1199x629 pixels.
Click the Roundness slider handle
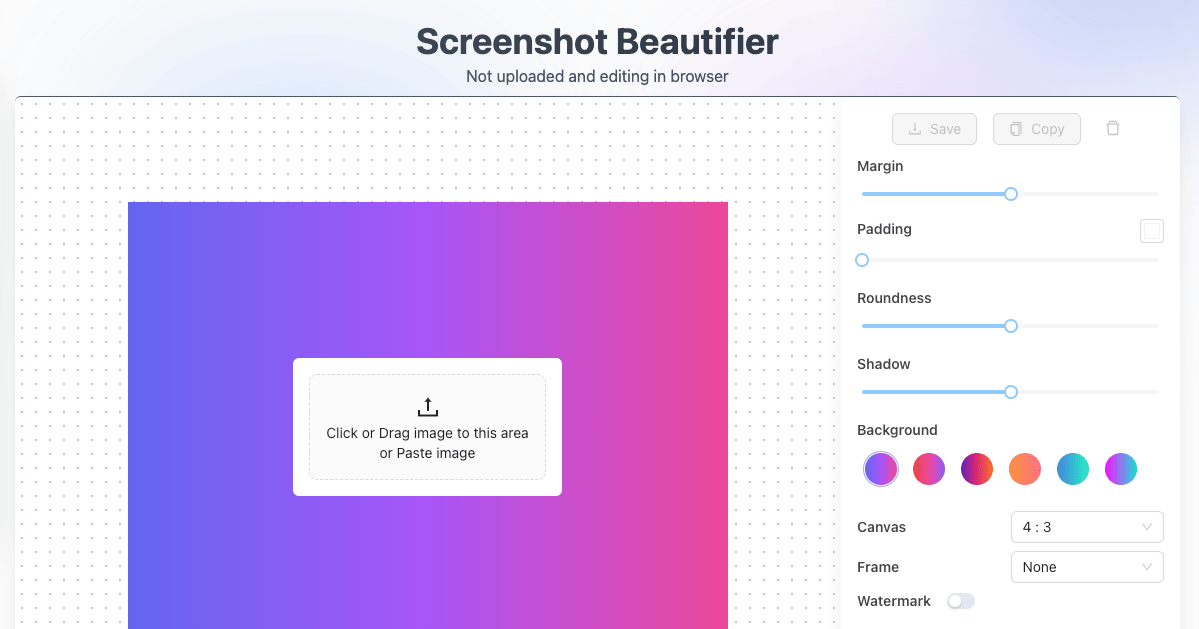pyautogui.click(x=1010, y=326)
